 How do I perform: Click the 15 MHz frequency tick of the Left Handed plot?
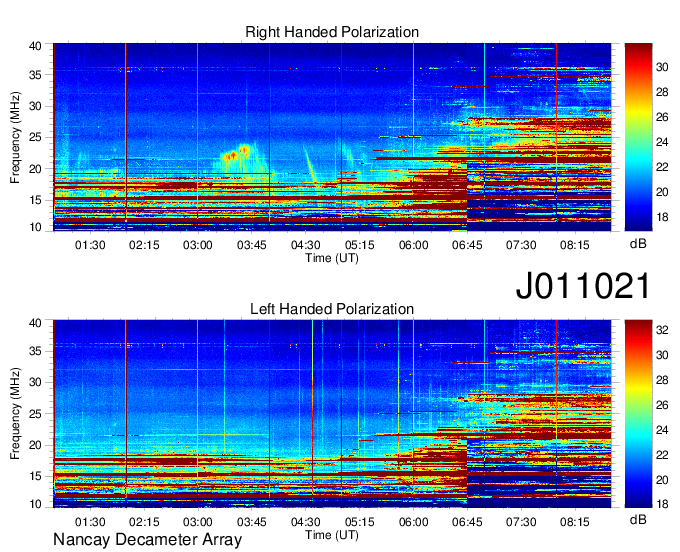click(x=36, y=476)
